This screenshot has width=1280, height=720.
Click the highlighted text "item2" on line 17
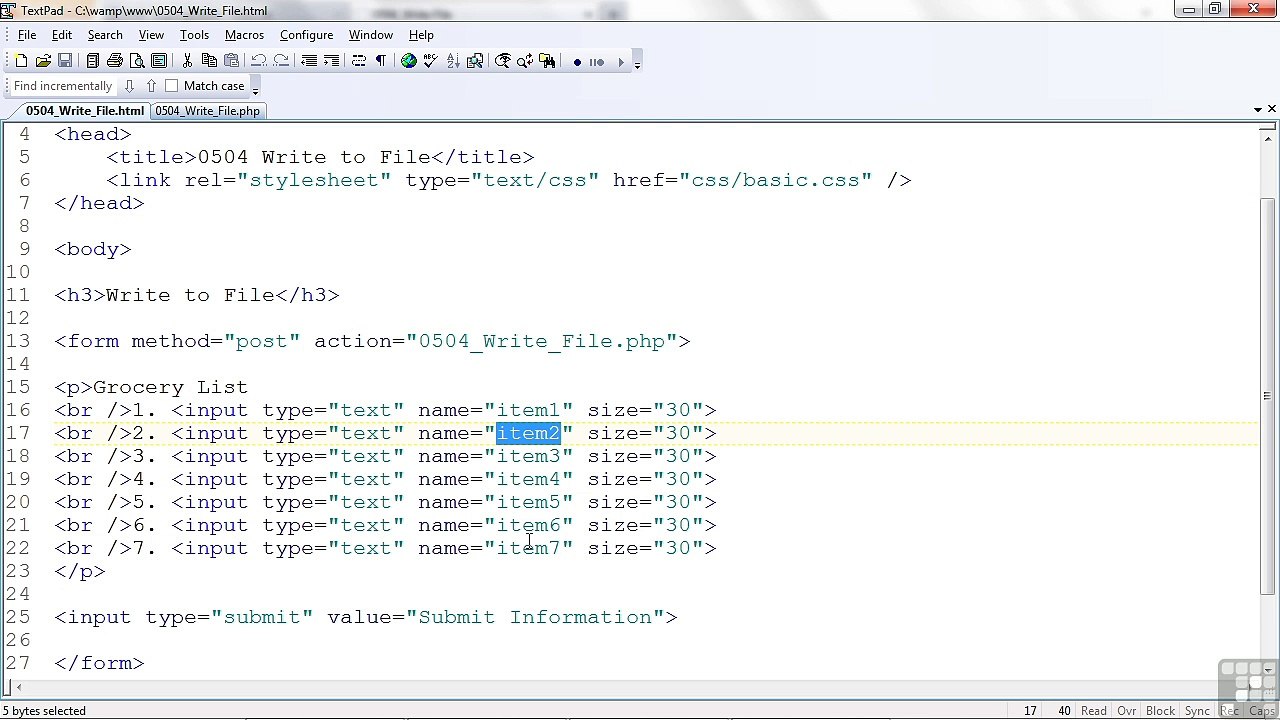[x=528, y=433]
